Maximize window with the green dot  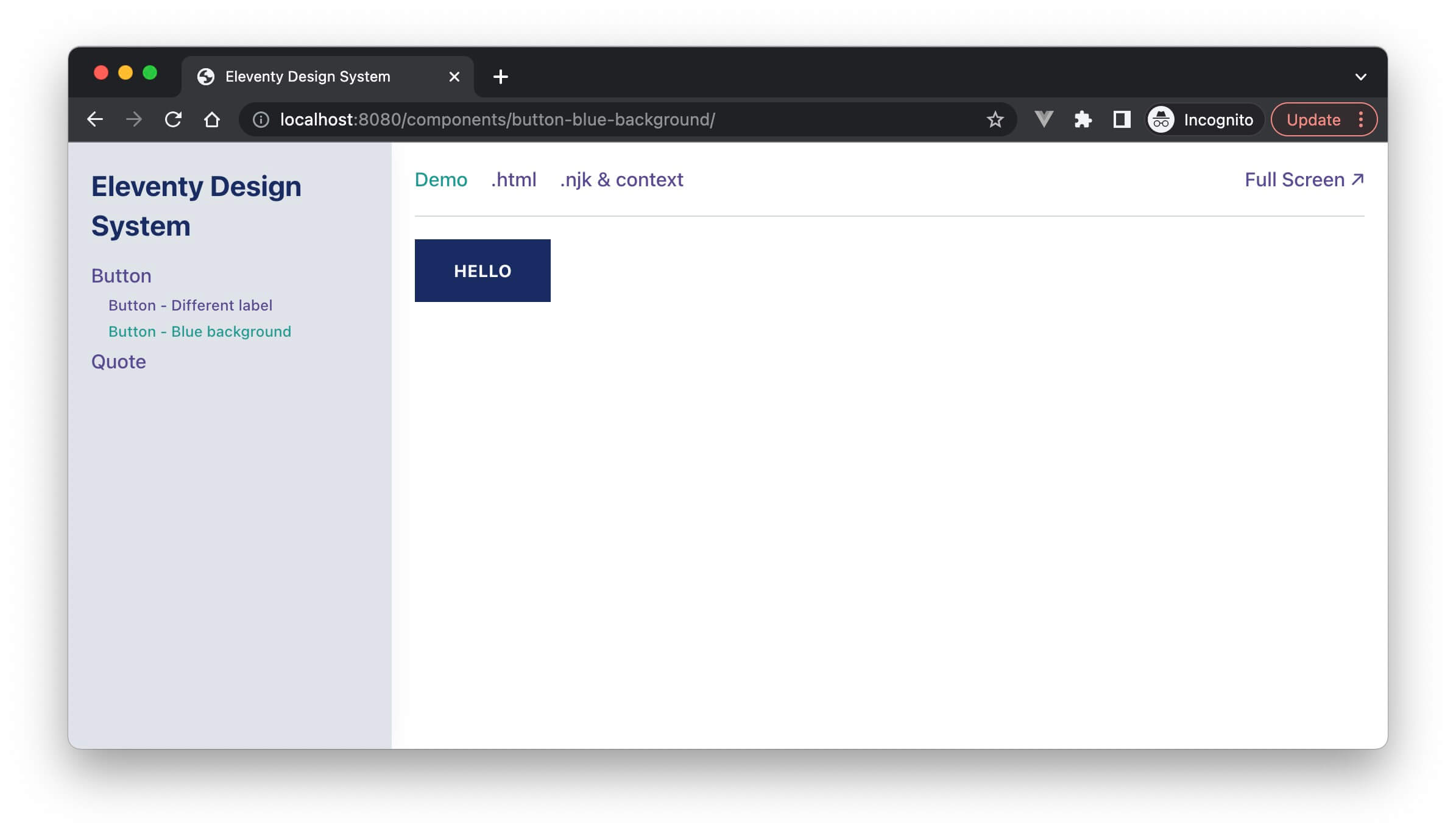click(x=150, y=73)
